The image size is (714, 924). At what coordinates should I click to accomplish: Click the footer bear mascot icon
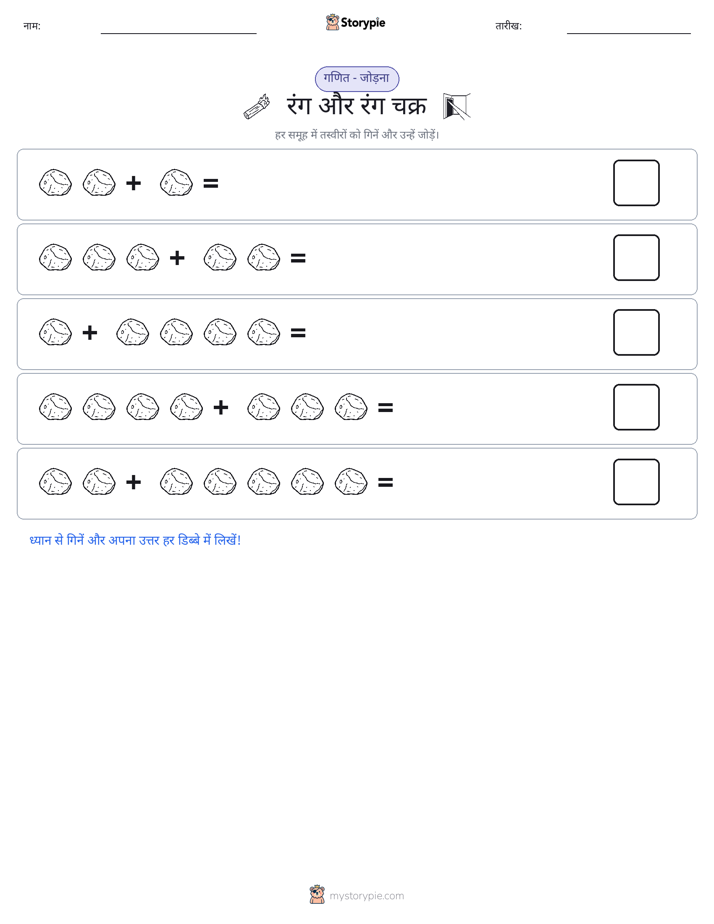317,895
